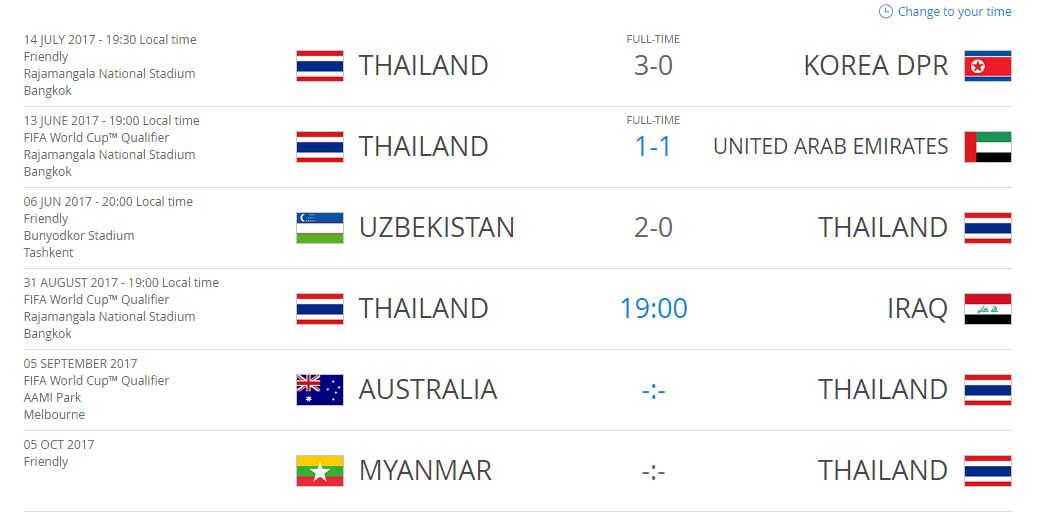Viewport: 1064px width, 514px height.
Task: Click the Myanmar flag icon
Action: pyautogui.click(x=320, y=471)
